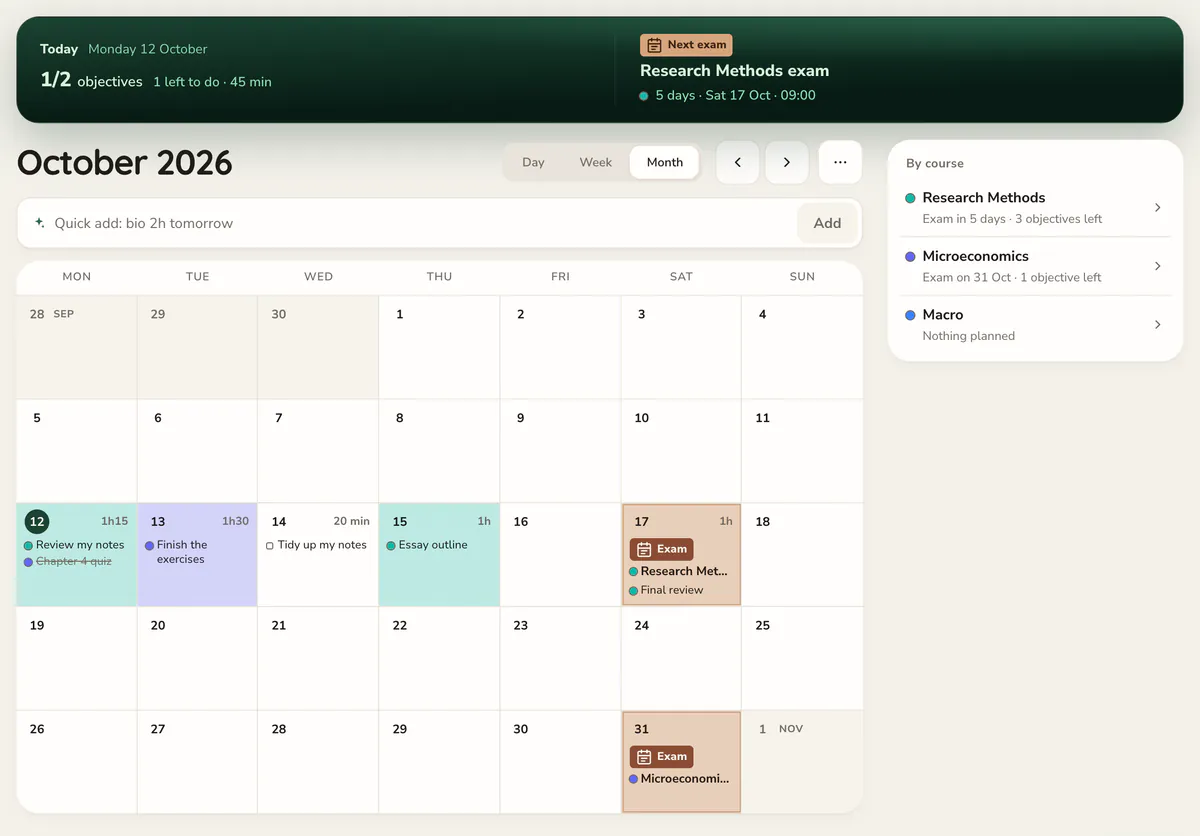Select the October 24 day cell

pos(681,658)
